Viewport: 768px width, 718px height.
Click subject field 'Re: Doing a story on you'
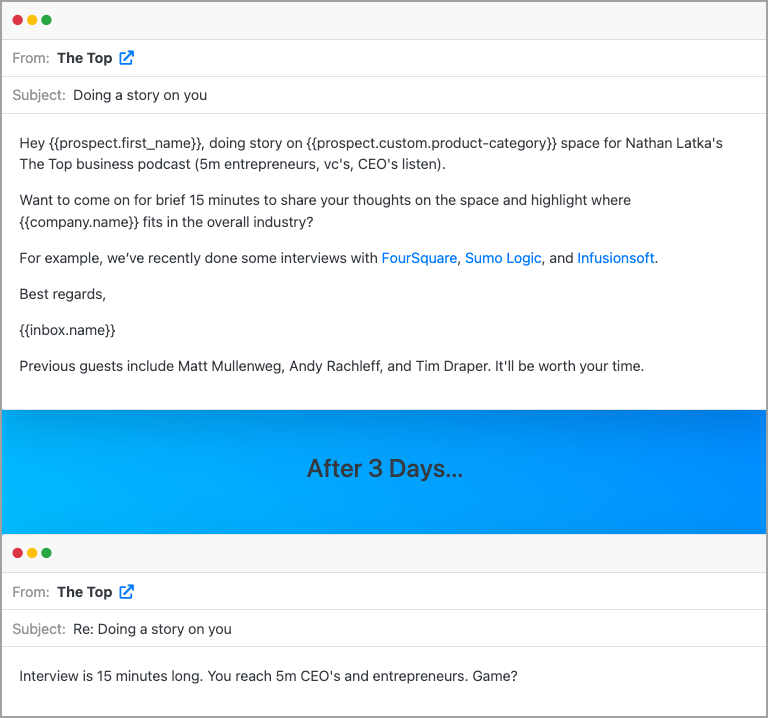pyautogui.click(x=152, y=629)
